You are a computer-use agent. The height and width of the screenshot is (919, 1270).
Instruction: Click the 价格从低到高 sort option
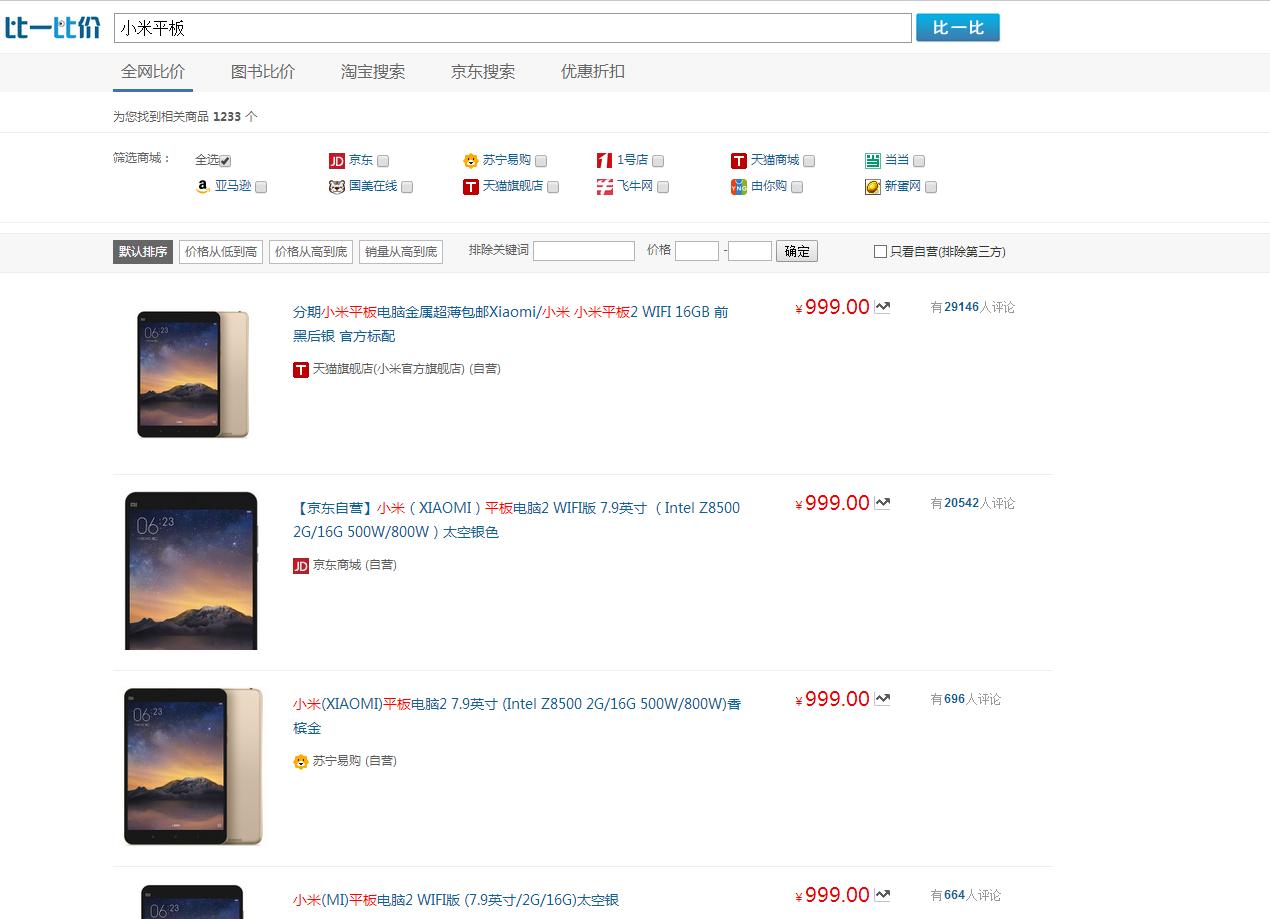(x=219, y=251)
